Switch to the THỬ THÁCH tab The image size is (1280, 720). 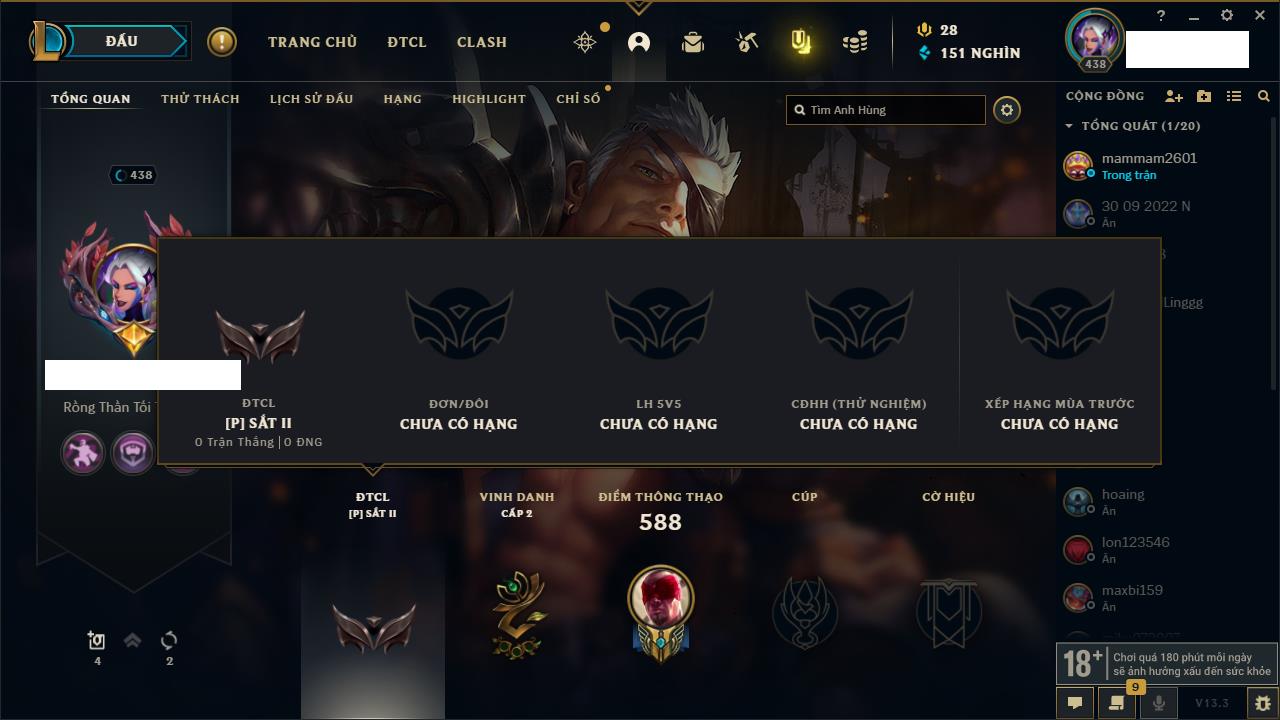point(200,99)
